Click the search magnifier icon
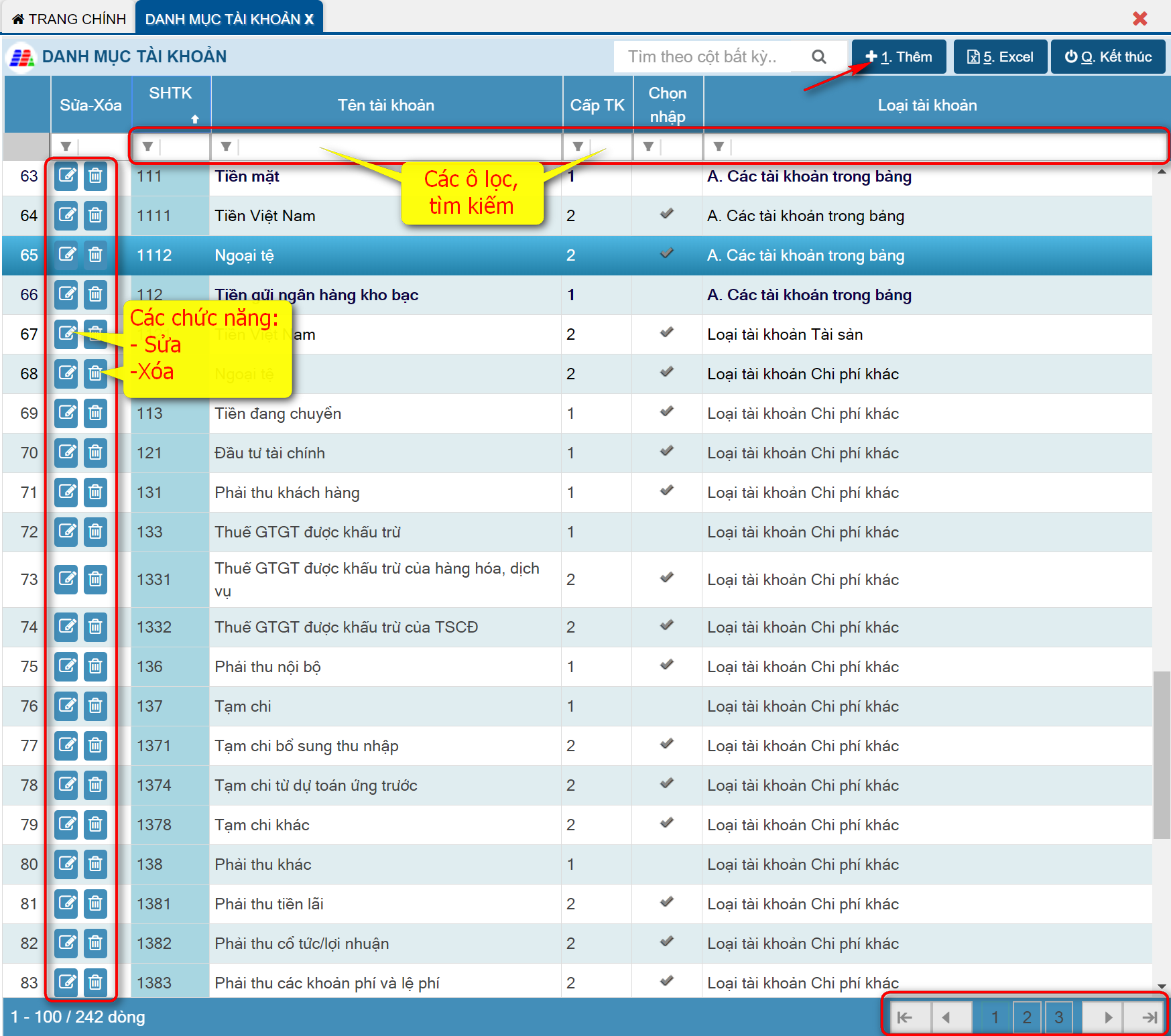1171x1036 pixels. (x=818, y=57)
